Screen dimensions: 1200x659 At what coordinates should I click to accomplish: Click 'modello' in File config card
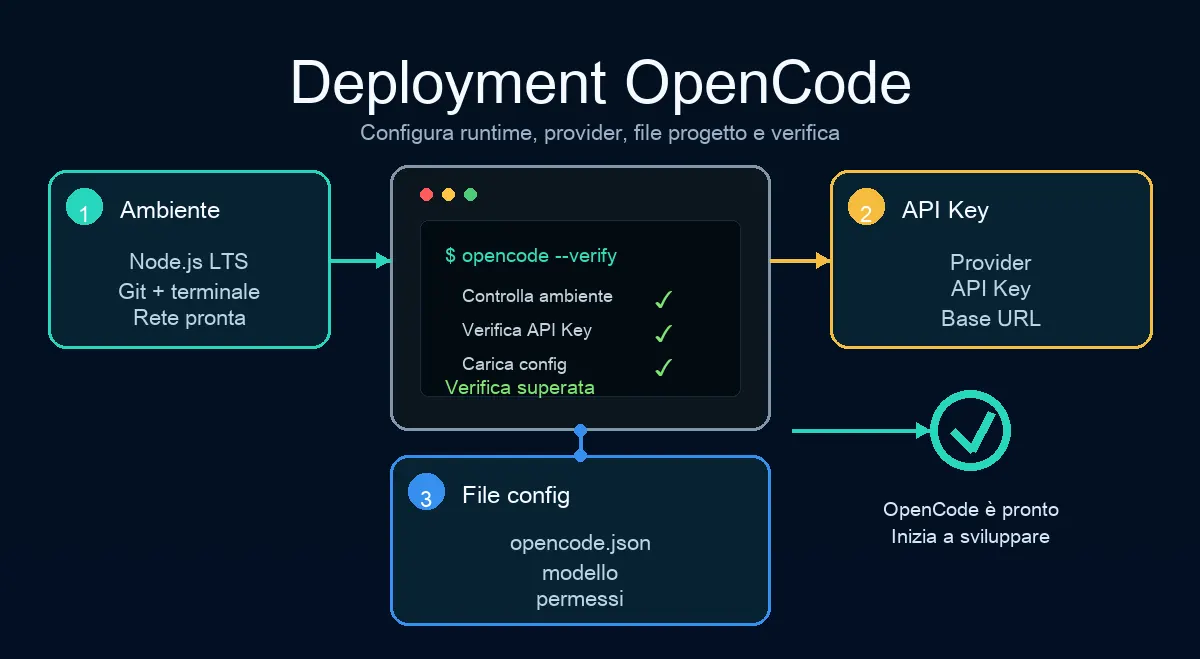[x=580, y=573]
